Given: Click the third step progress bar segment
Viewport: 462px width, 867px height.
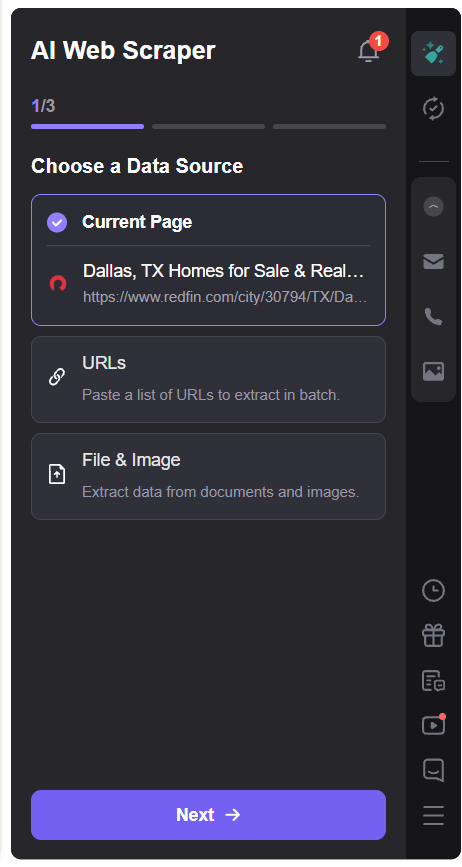Looking at the screenshot, I should pos(329,127).
